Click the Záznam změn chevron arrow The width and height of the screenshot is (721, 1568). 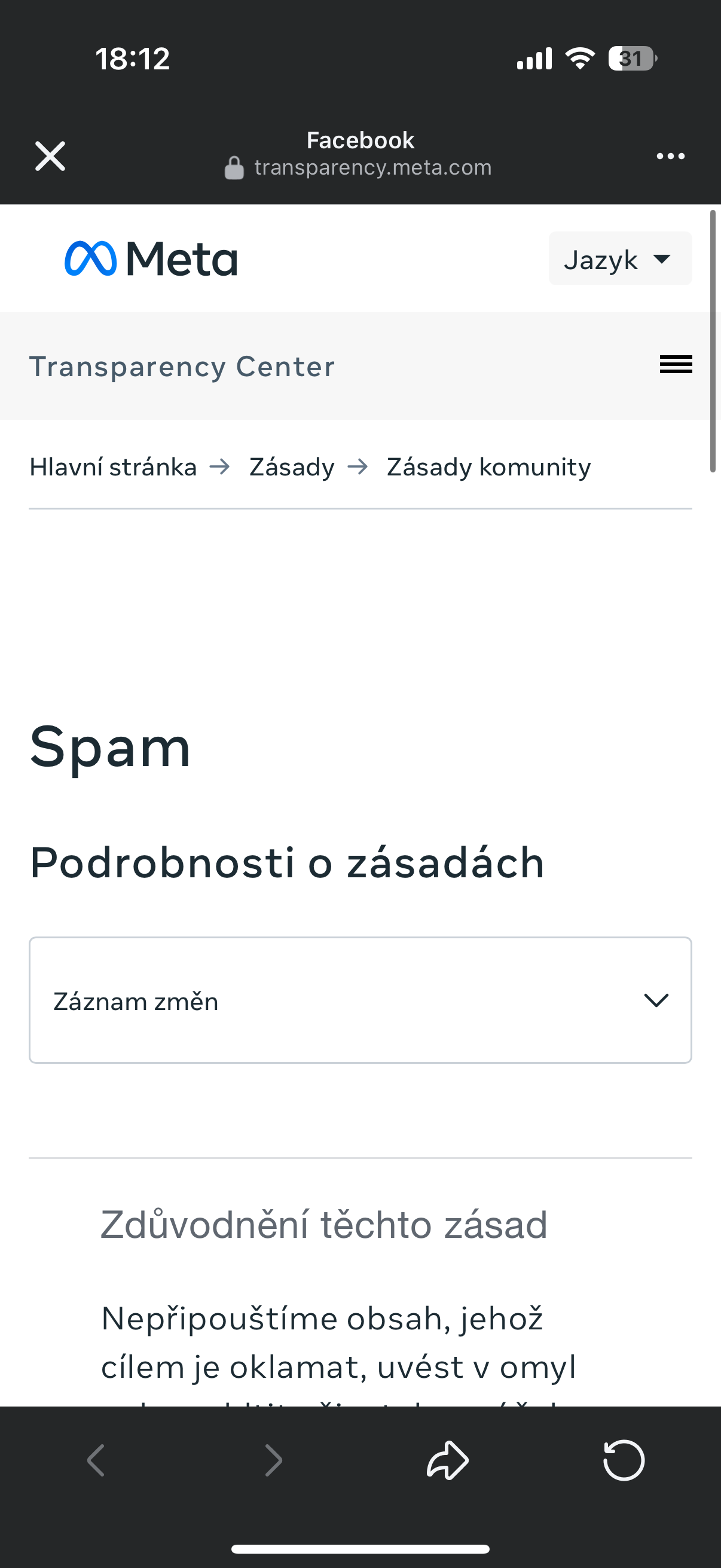(x=656, y=1000)
